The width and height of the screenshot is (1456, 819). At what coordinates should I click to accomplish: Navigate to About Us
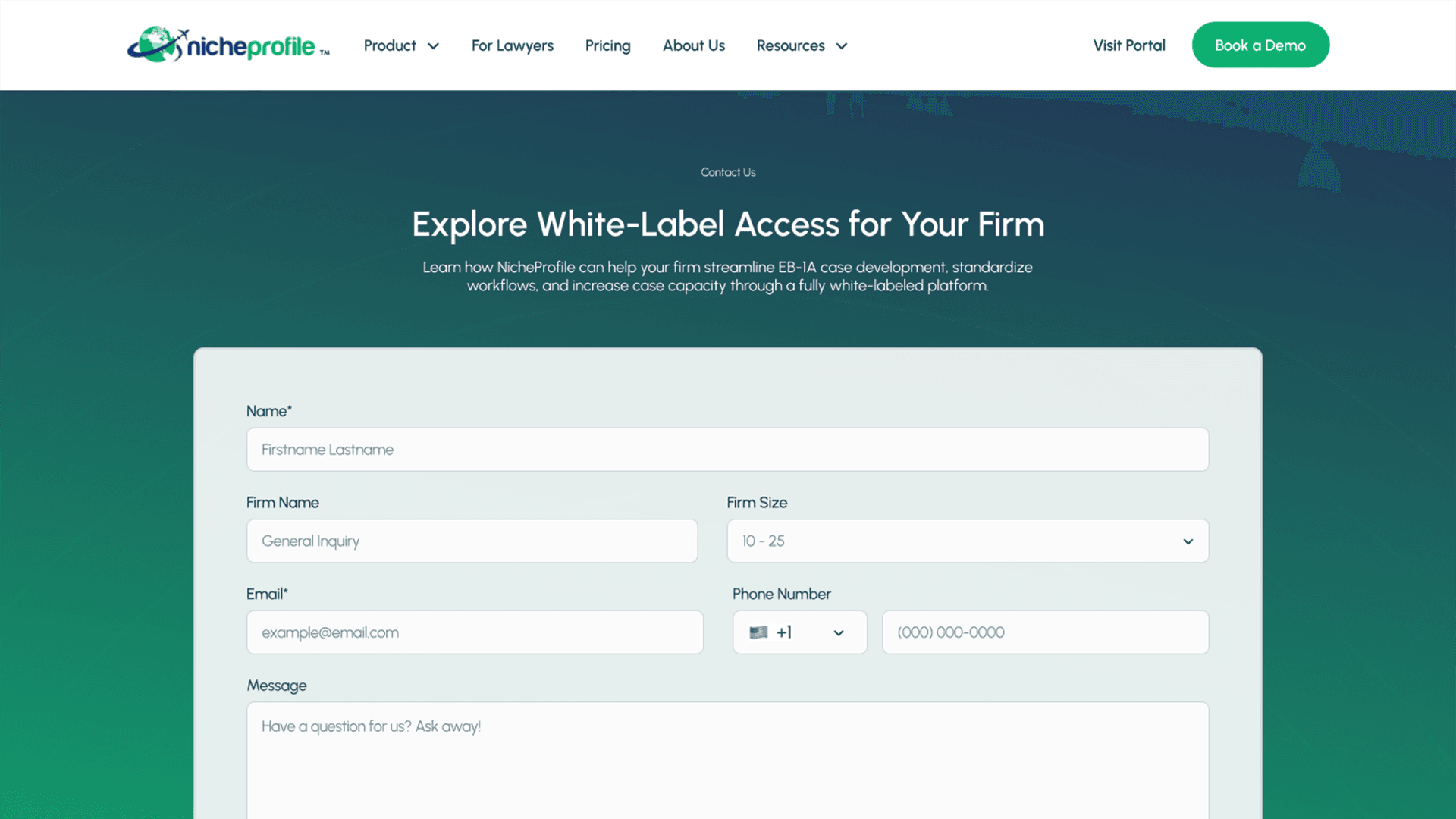694,45
